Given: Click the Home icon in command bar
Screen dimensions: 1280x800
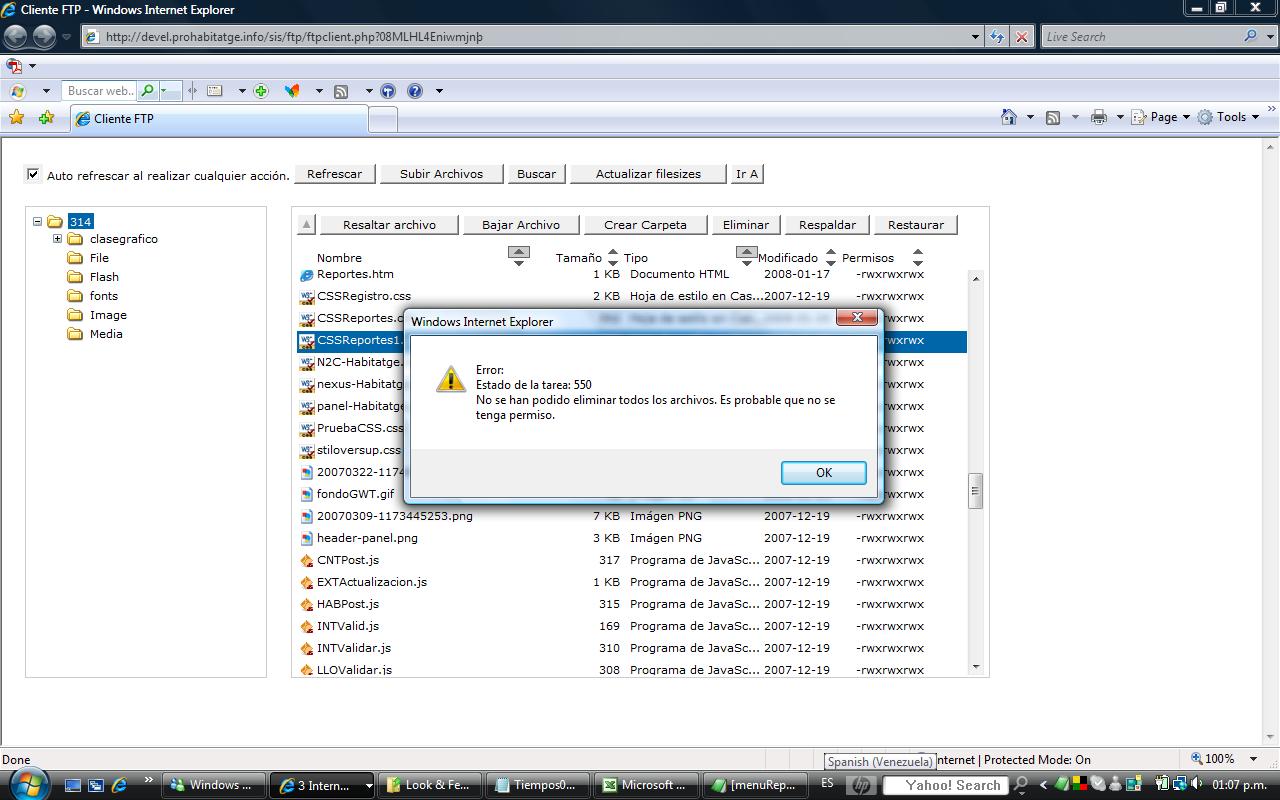Looking at the screenshot, I should [x=1009, y=117].
